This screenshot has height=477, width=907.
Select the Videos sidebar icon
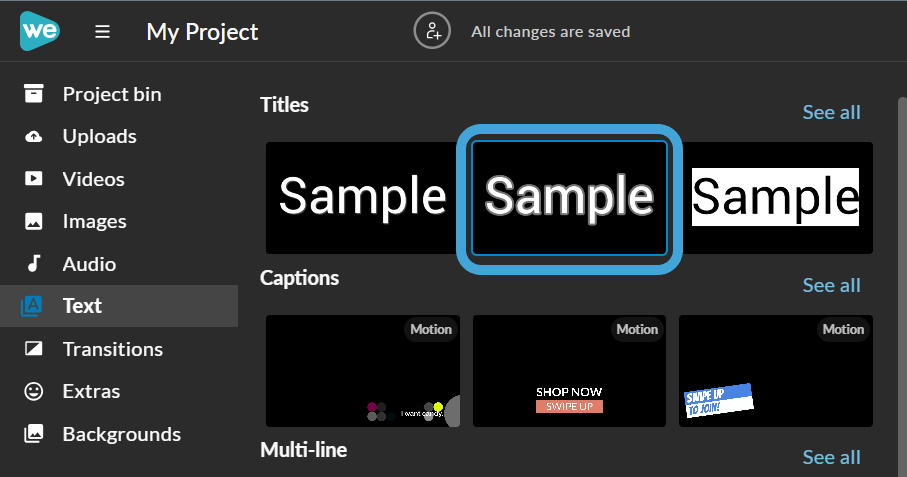tap(34, 179)
